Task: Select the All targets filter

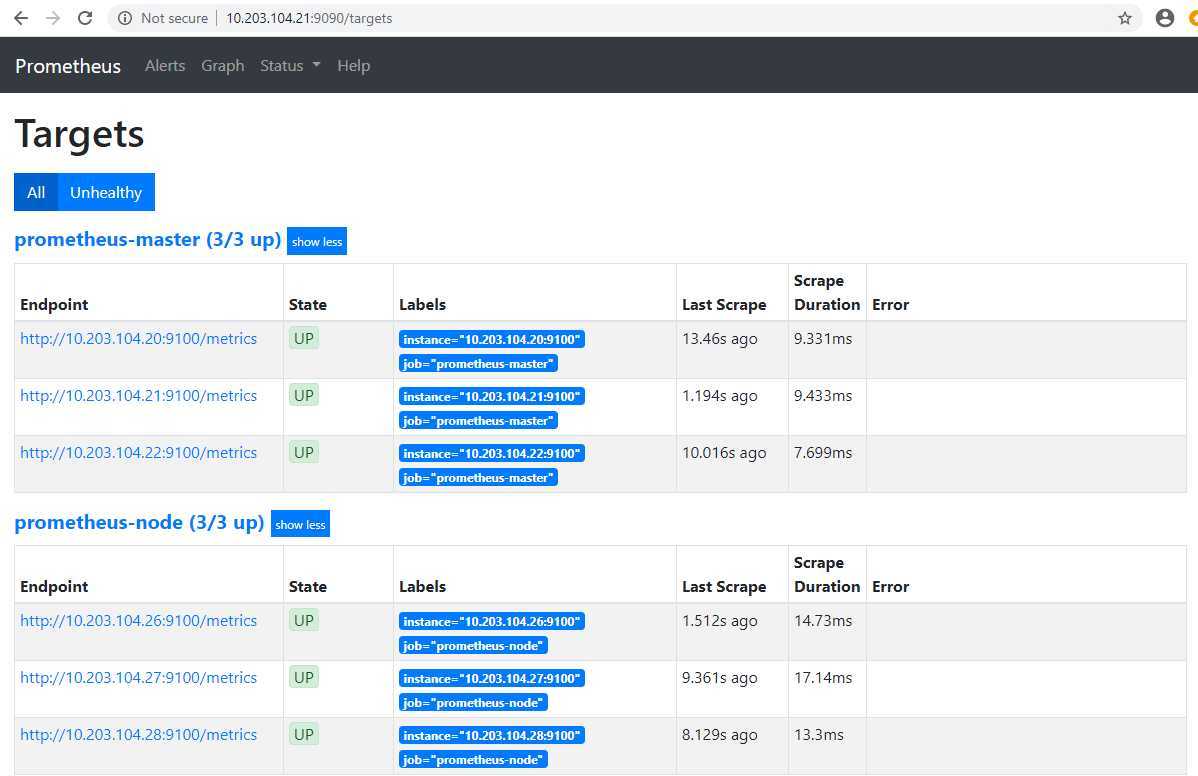Action: click(36, 192)
